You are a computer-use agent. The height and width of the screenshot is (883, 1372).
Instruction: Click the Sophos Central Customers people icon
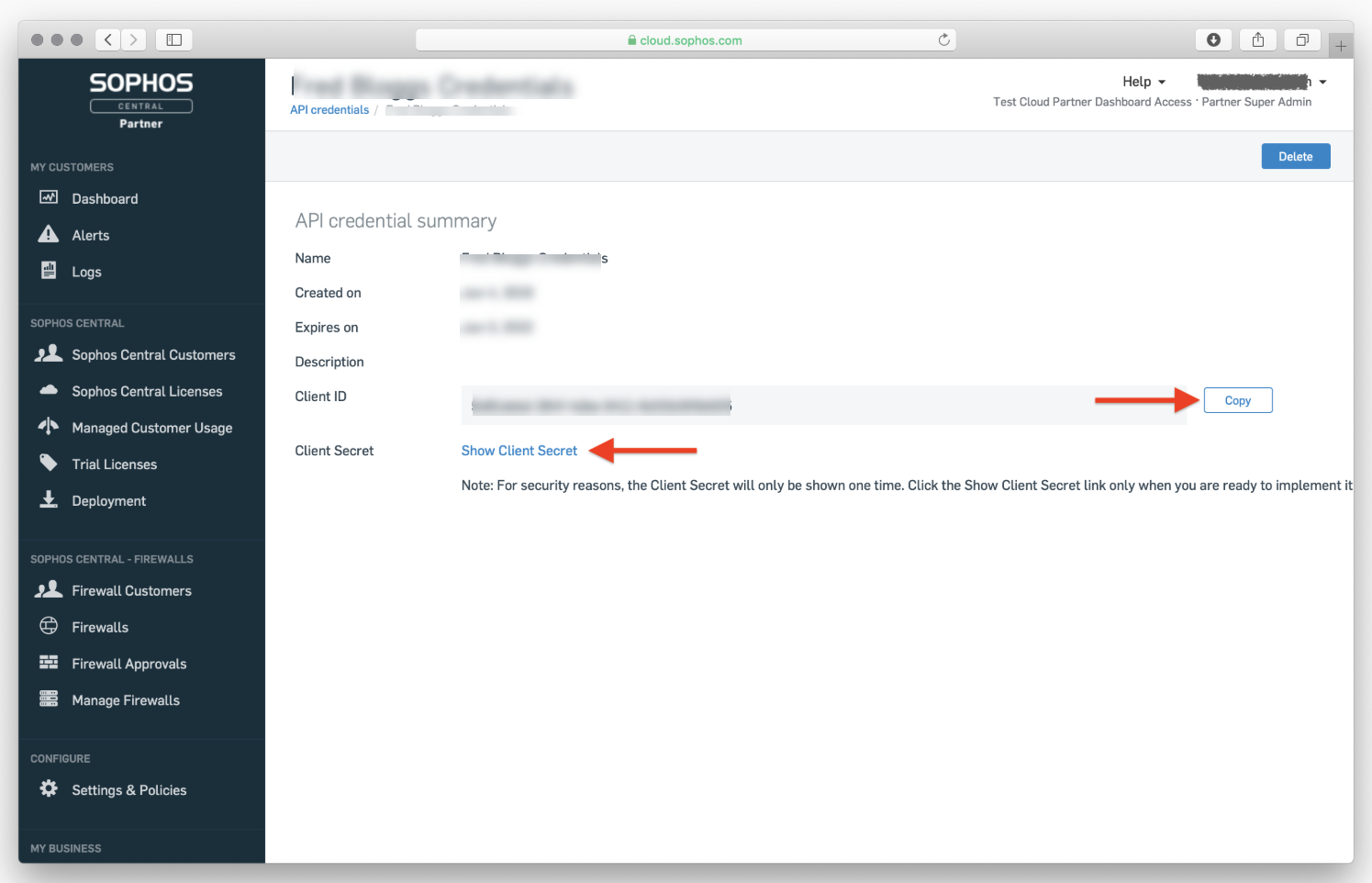[x=49, y=353]
